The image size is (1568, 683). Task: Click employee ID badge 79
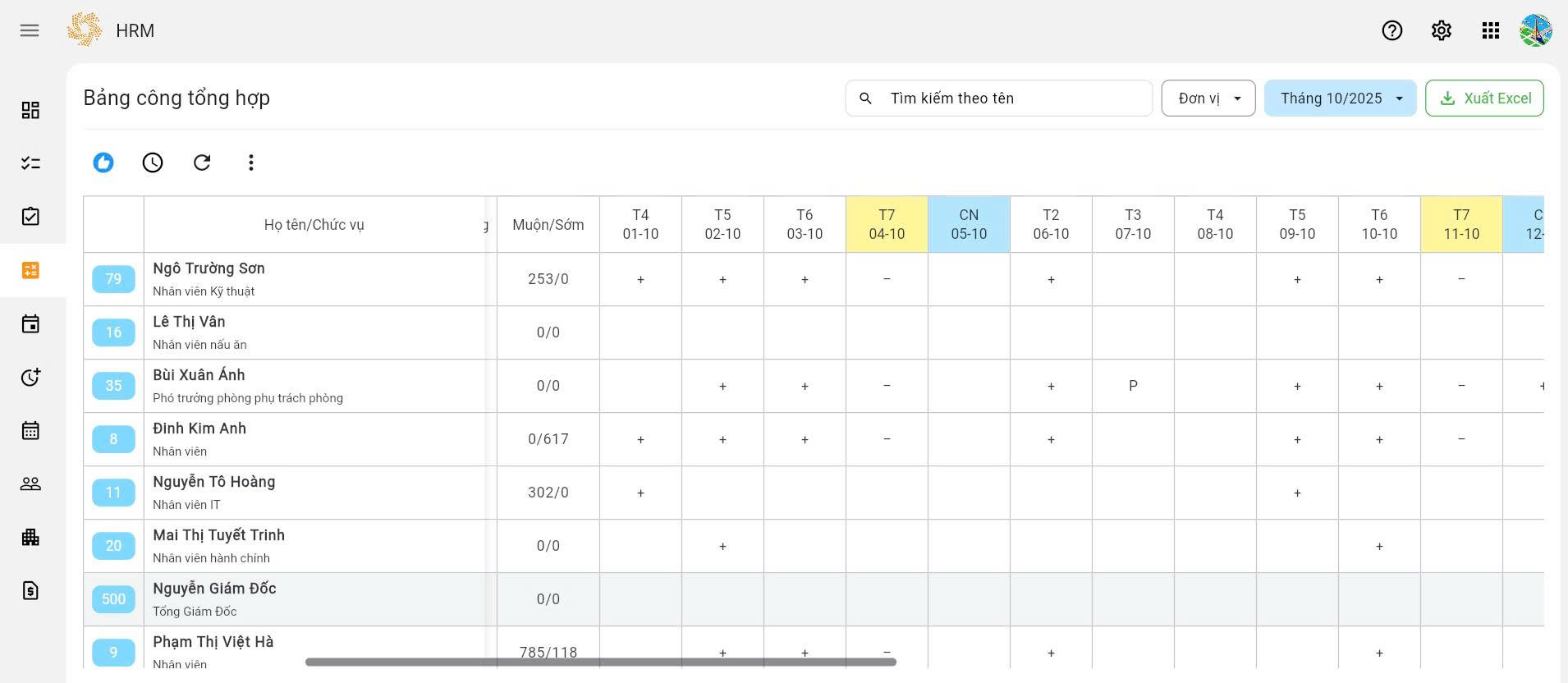coord(113,279)
